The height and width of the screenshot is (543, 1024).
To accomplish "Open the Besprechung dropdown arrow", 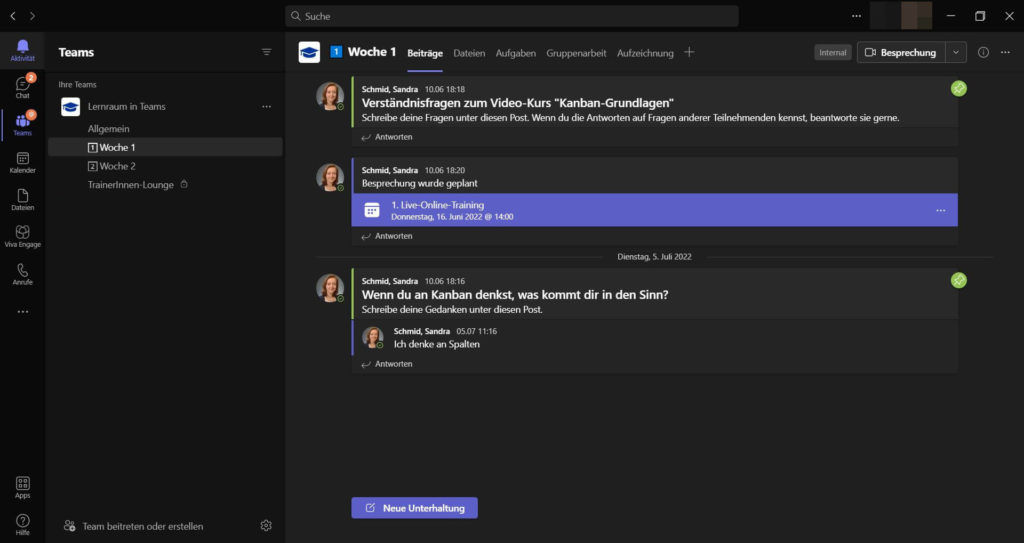I will click(955, 52).
